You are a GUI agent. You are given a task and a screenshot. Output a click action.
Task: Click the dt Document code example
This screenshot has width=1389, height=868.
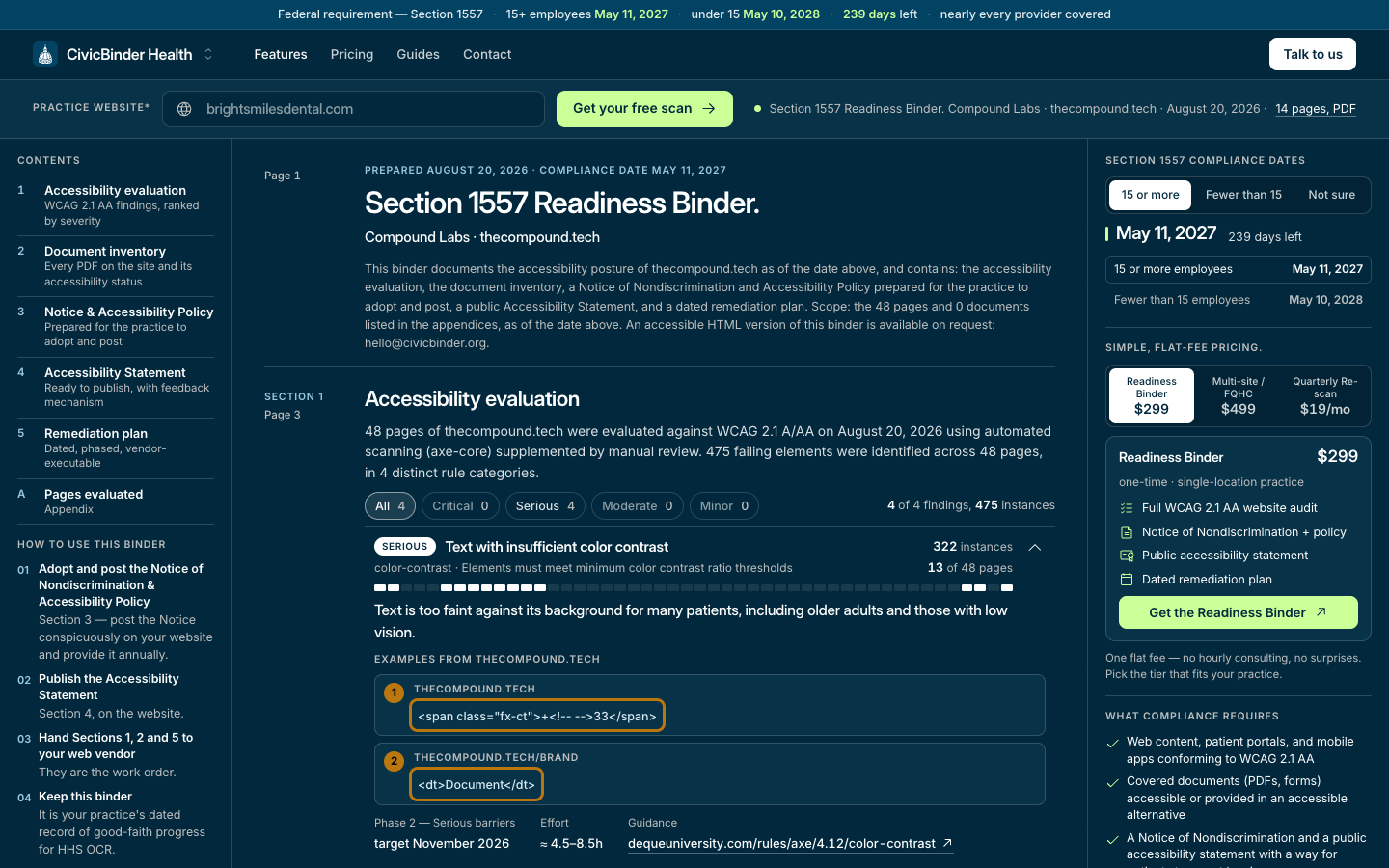pos(477,784)
